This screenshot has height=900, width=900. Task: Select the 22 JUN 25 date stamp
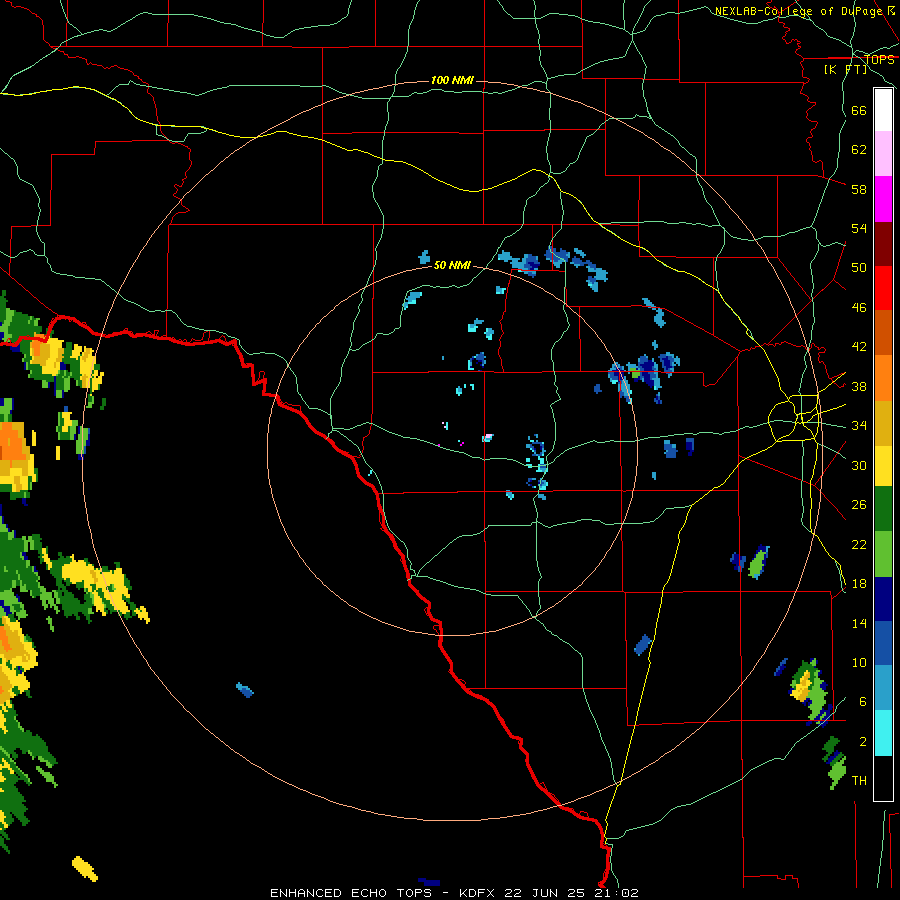[545, 893]
